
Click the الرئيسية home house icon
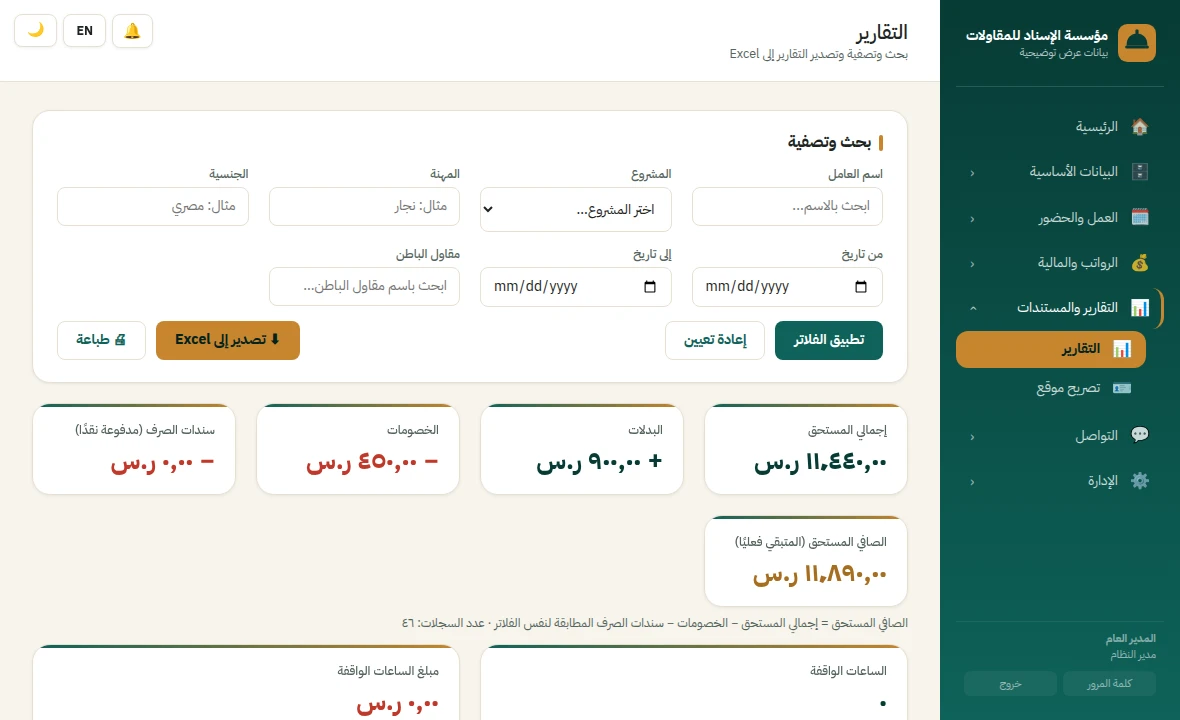(x=1139, y=126)
